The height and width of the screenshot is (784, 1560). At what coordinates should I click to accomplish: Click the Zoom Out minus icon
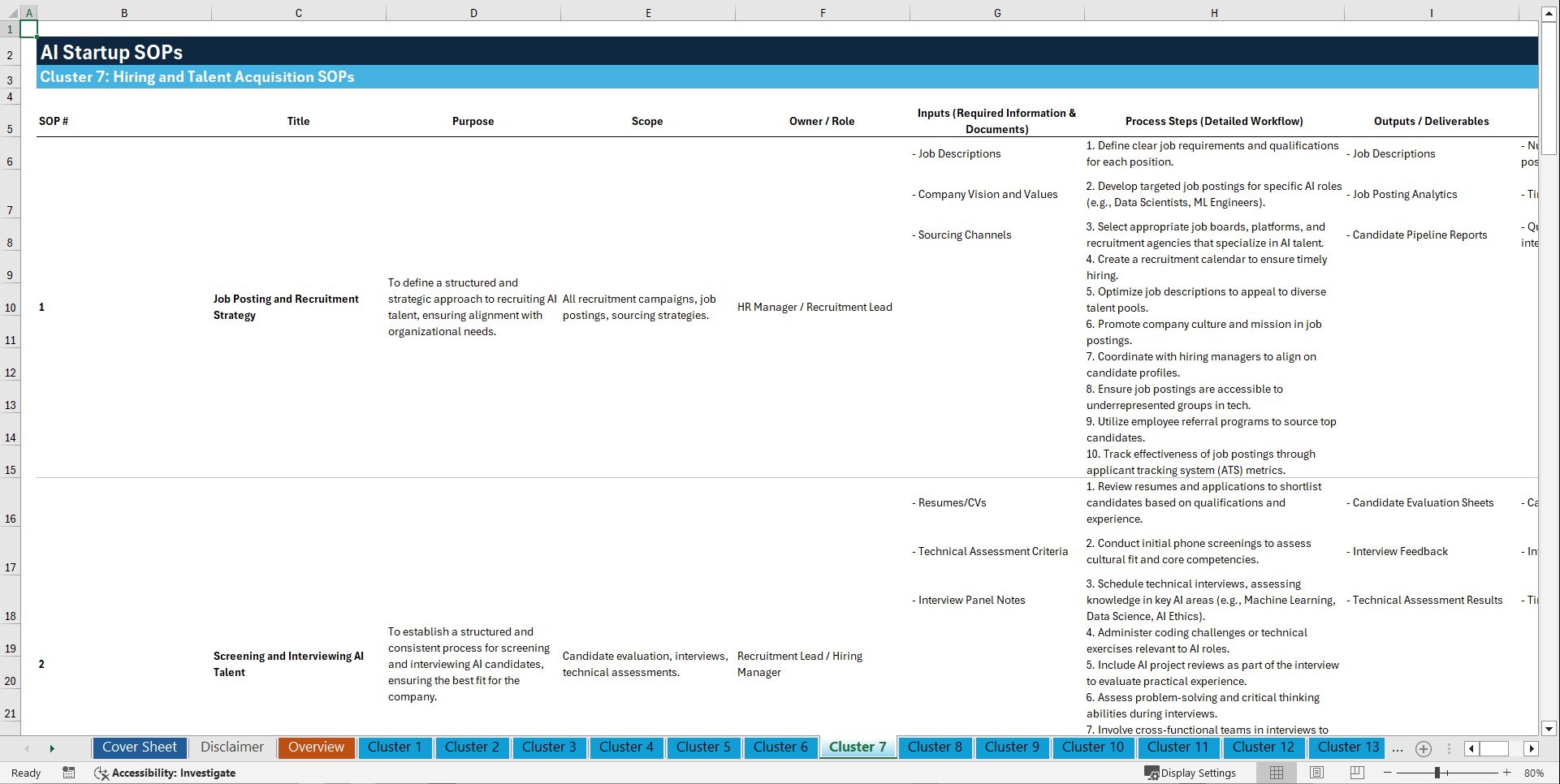(x=1388, y=773)
